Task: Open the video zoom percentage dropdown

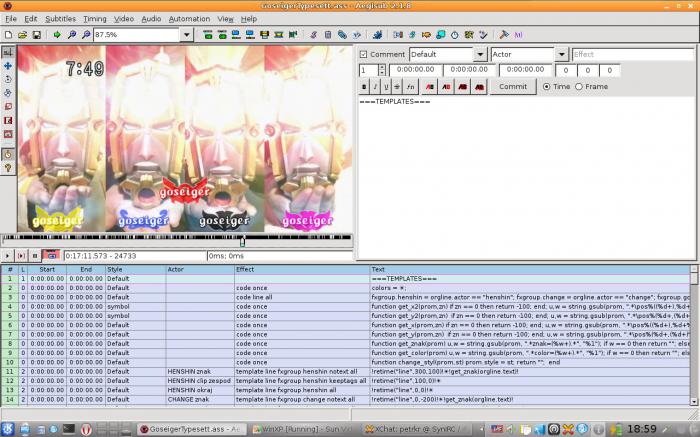Action: 187,35
